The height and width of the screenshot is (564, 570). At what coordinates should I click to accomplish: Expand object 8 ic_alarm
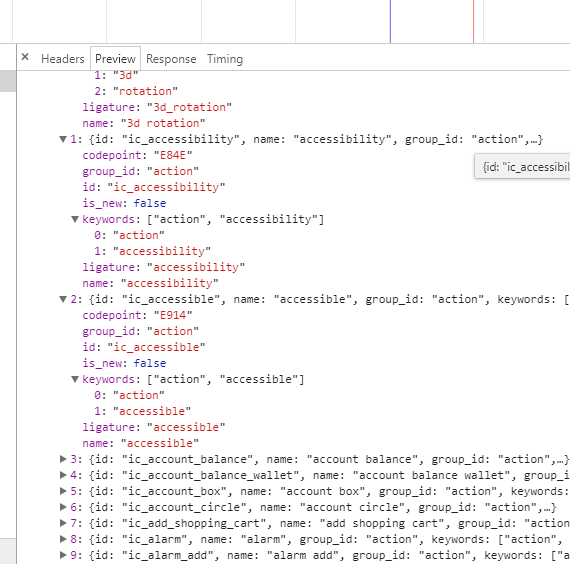tap(63, 539)
